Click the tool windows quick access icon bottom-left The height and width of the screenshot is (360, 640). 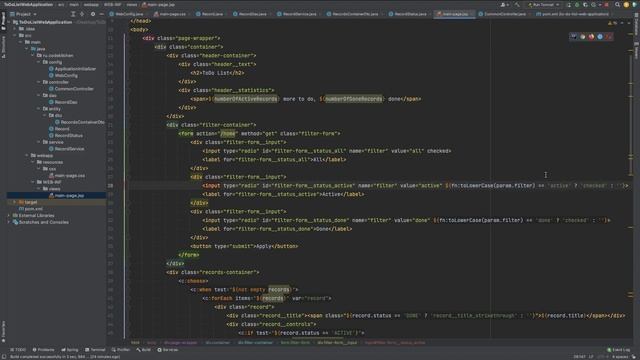[3, 356]
